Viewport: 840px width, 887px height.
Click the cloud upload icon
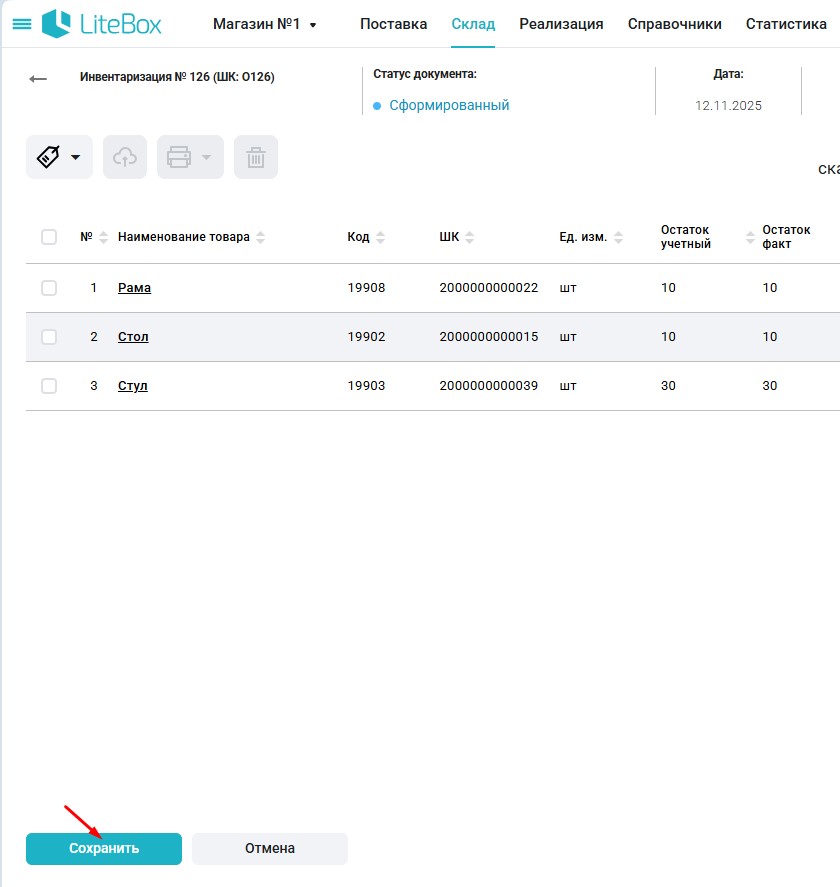(125, 157)
